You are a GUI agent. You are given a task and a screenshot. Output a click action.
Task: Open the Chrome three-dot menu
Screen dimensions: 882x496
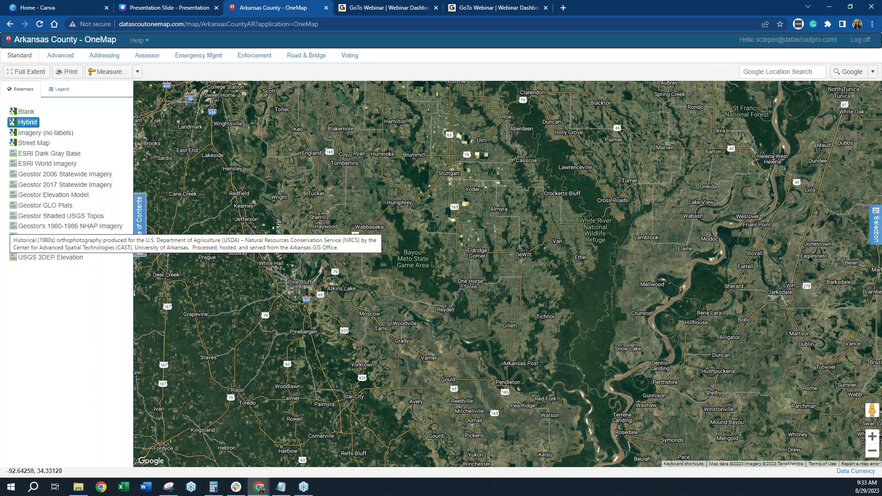pos(872,24)
